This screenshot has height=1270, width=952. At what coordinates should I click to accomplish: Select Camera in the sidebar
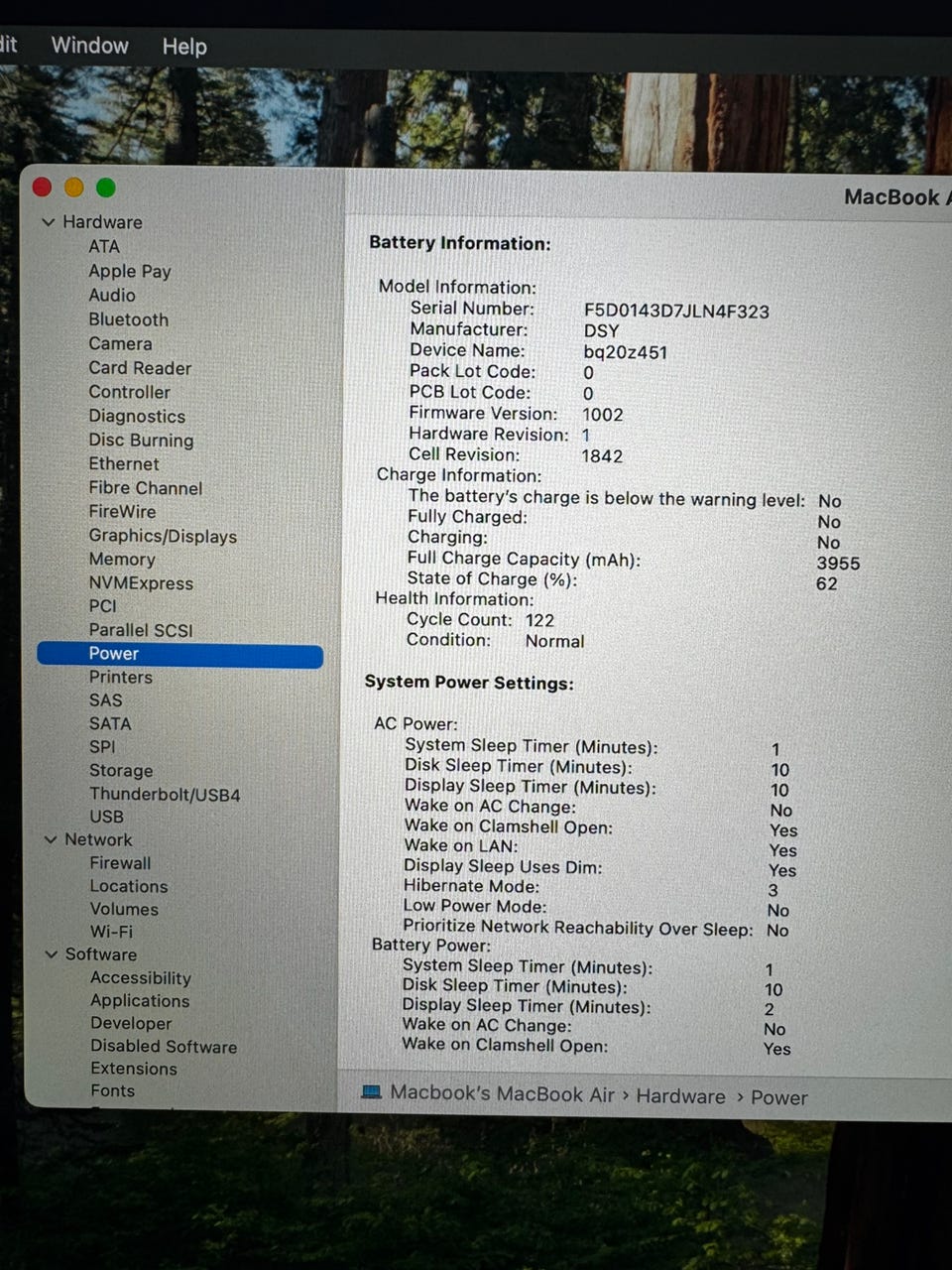120,343
